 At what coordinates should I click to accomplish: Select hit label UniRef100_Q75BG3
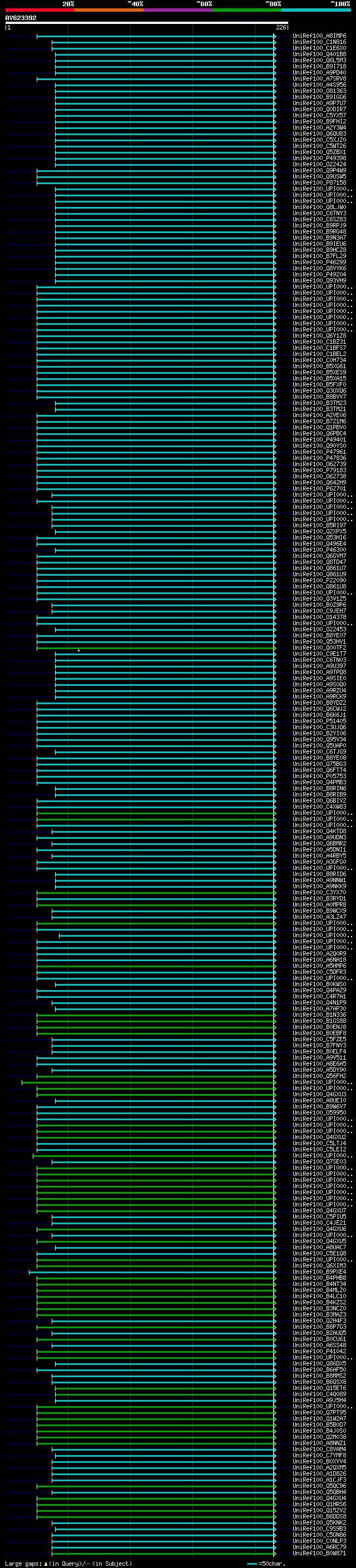click(319, 764)
